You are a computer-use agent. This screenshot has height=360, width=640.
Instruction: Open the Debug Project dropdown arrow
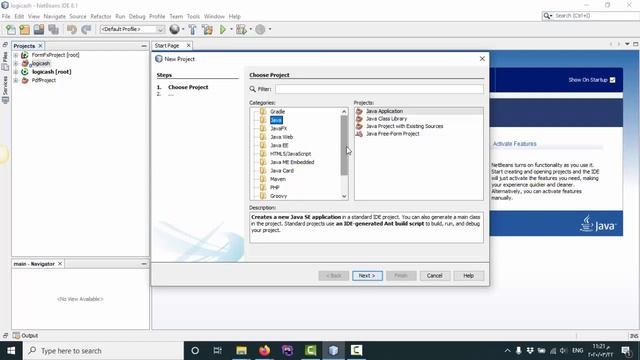250,29
